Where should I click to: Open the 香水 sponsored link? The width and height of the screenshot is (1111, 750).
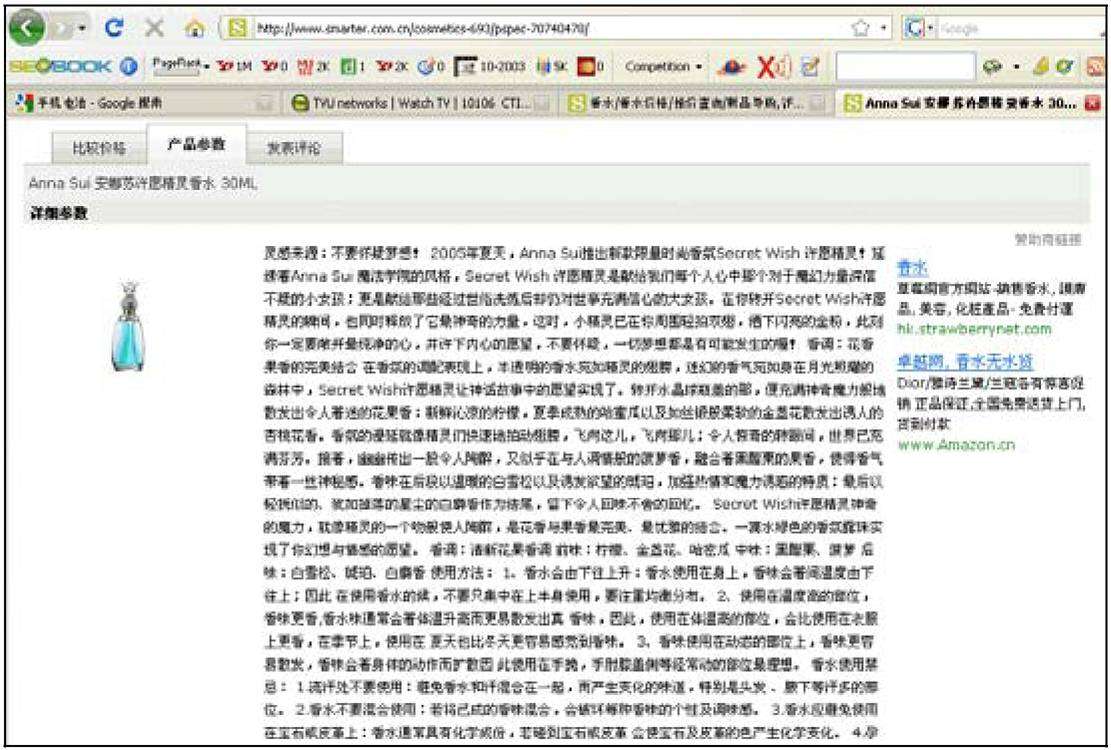[912, 268]
